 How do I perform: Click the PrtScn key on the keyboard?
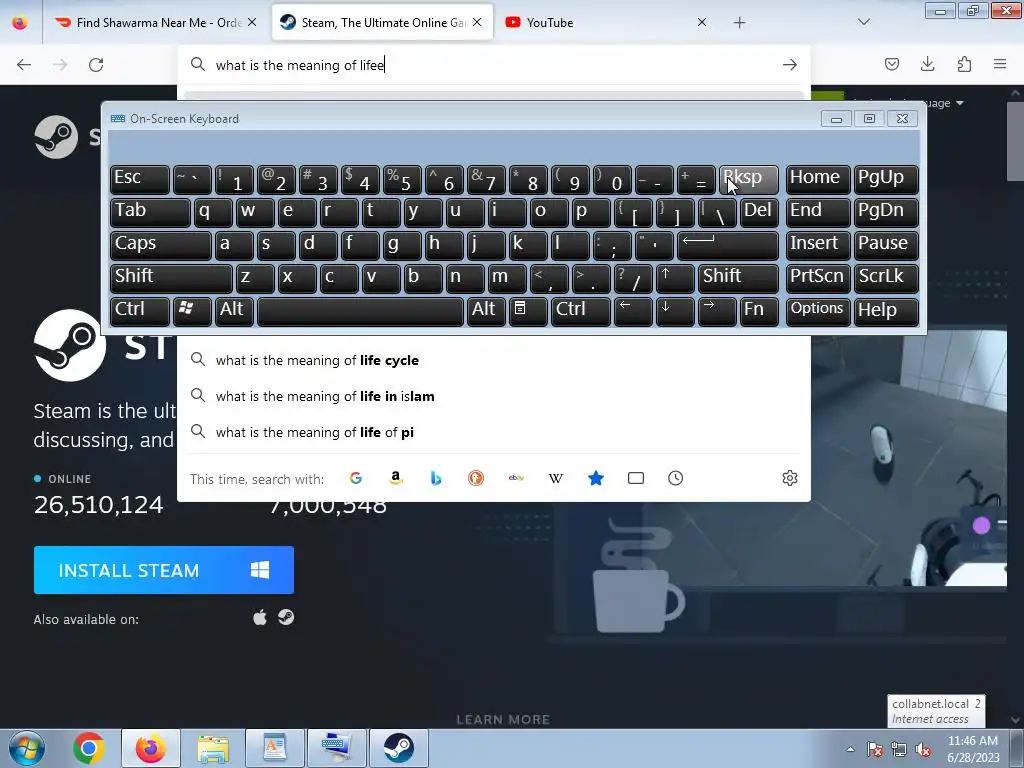tap(818, 278)
